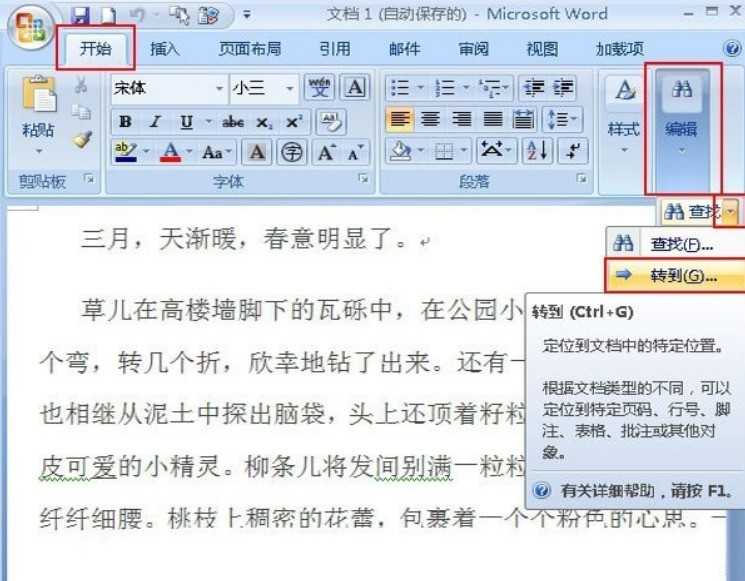The width and height of the screenshot is (745, 581).
Task: Grow font size with large A
Action: [326, 152]
